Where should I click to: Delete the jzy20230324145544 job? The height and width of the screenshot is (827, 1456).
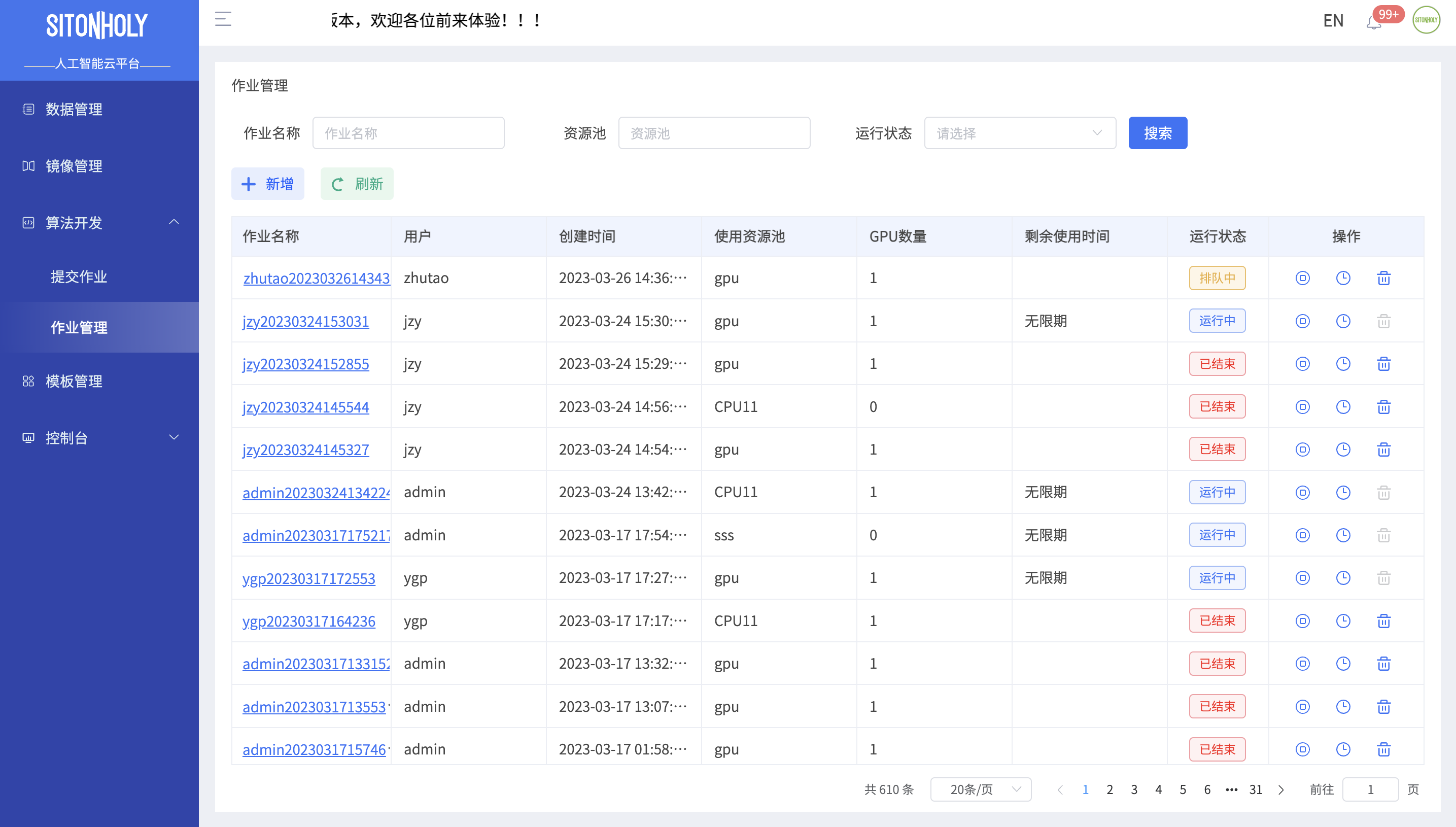[1383, 407]
